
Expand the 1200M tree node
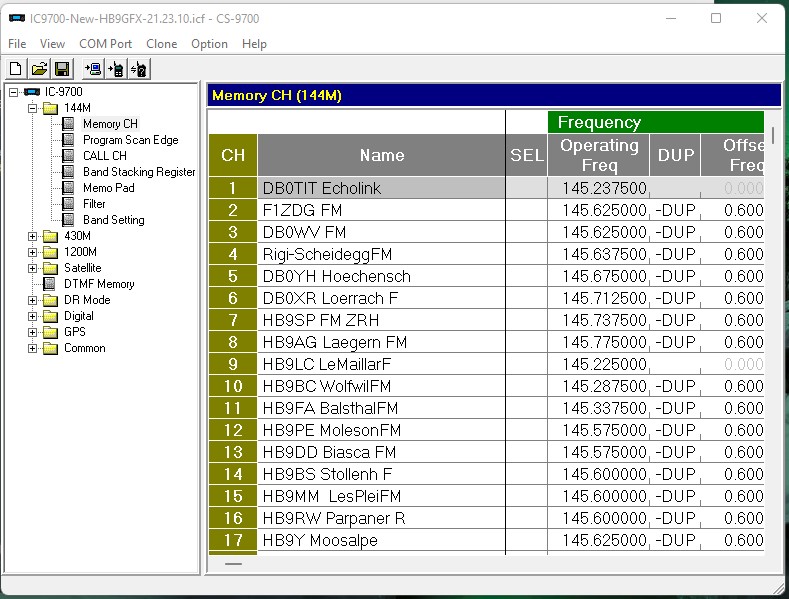coord(33,252)
